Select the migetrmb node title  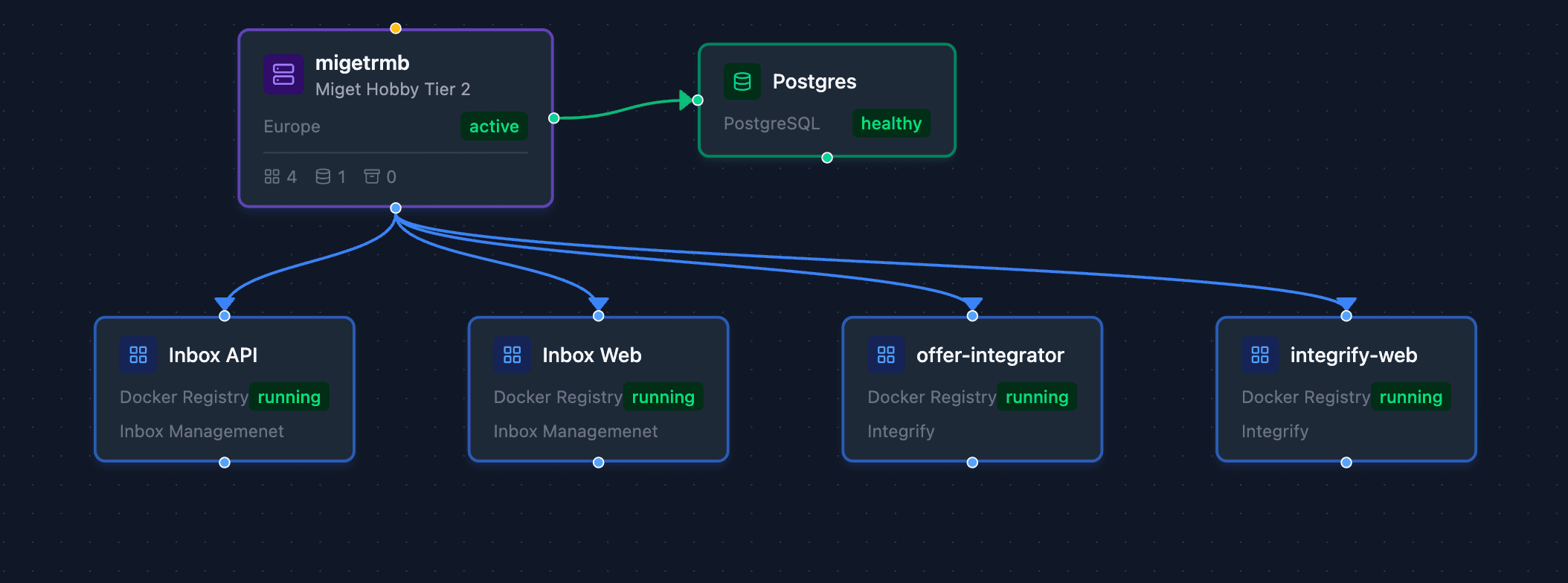coord(362,63)
